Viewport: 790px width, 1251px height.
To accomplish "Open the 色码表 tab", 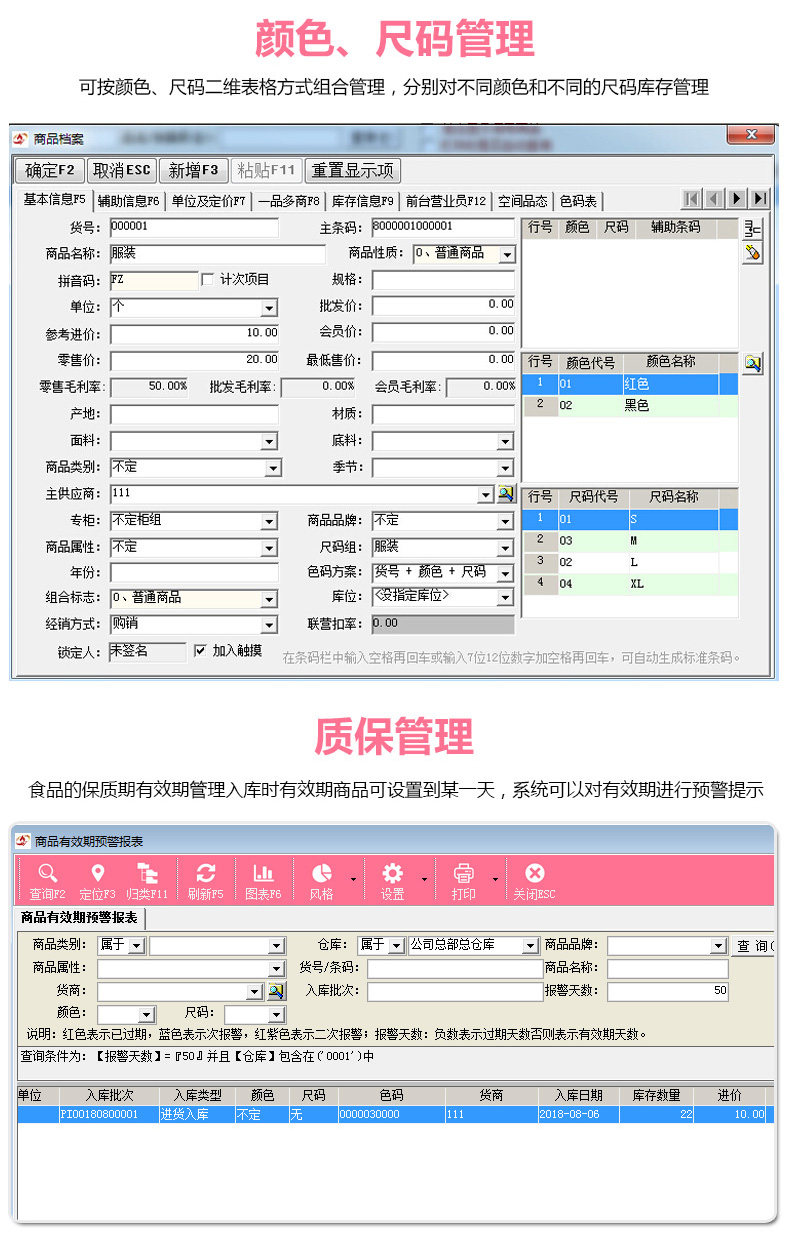I will tap(580, 201).
